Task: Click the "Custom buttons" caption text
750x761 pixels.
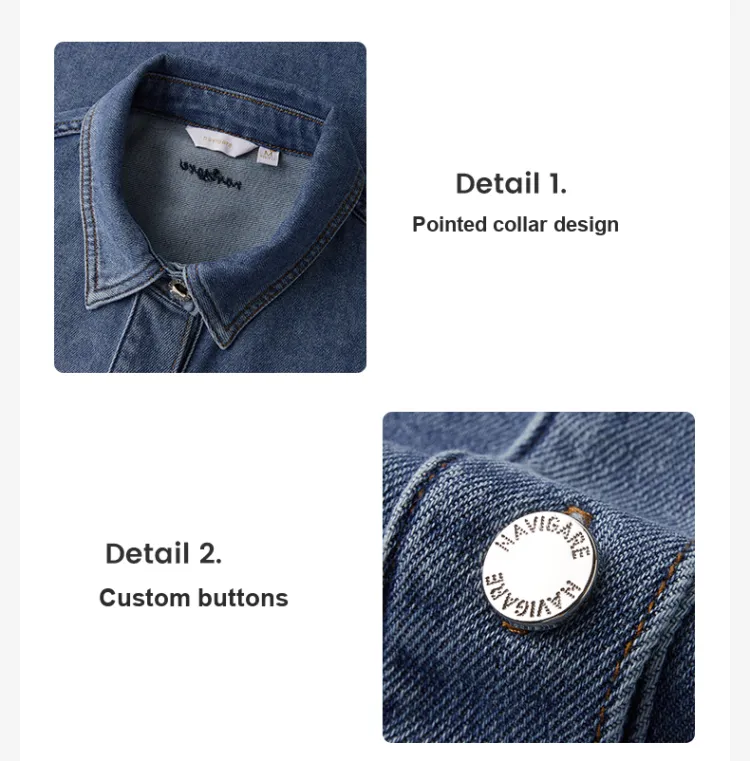Action: coord(194,598)
